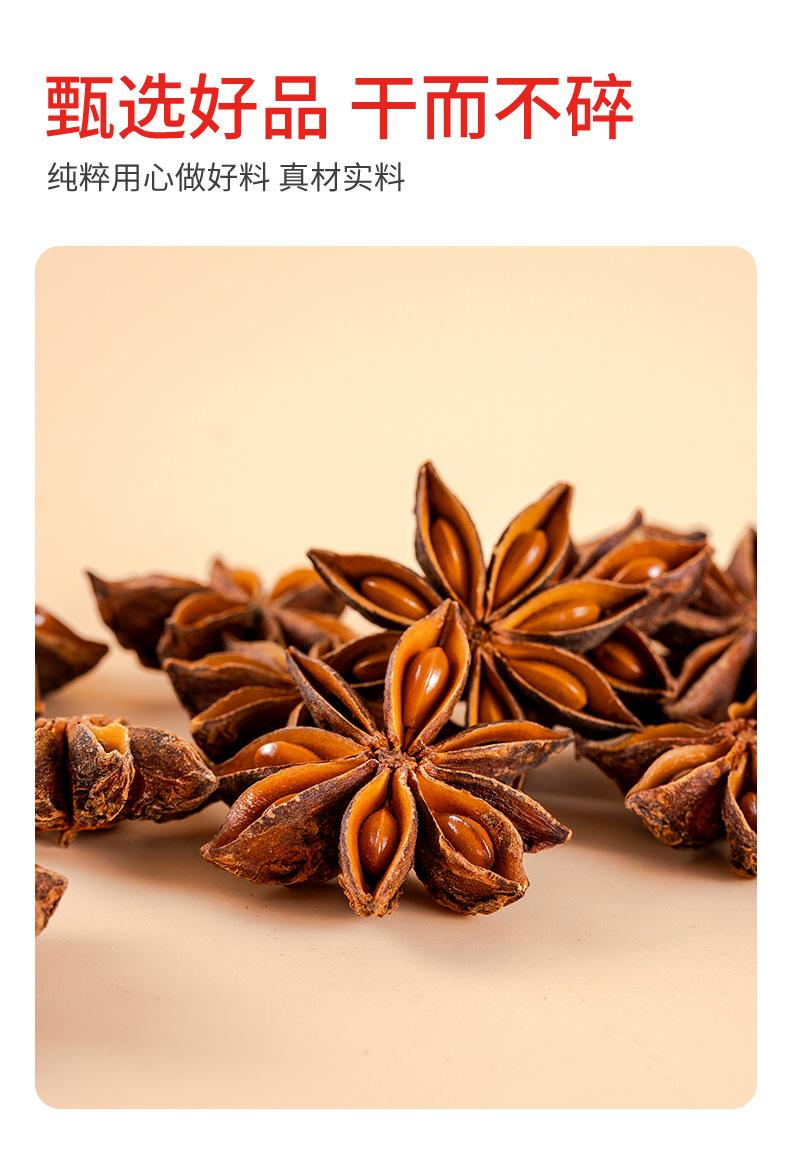790x1158 pixels.
Task: Click the white header area beside the subtitle
Action: point(591,177)
